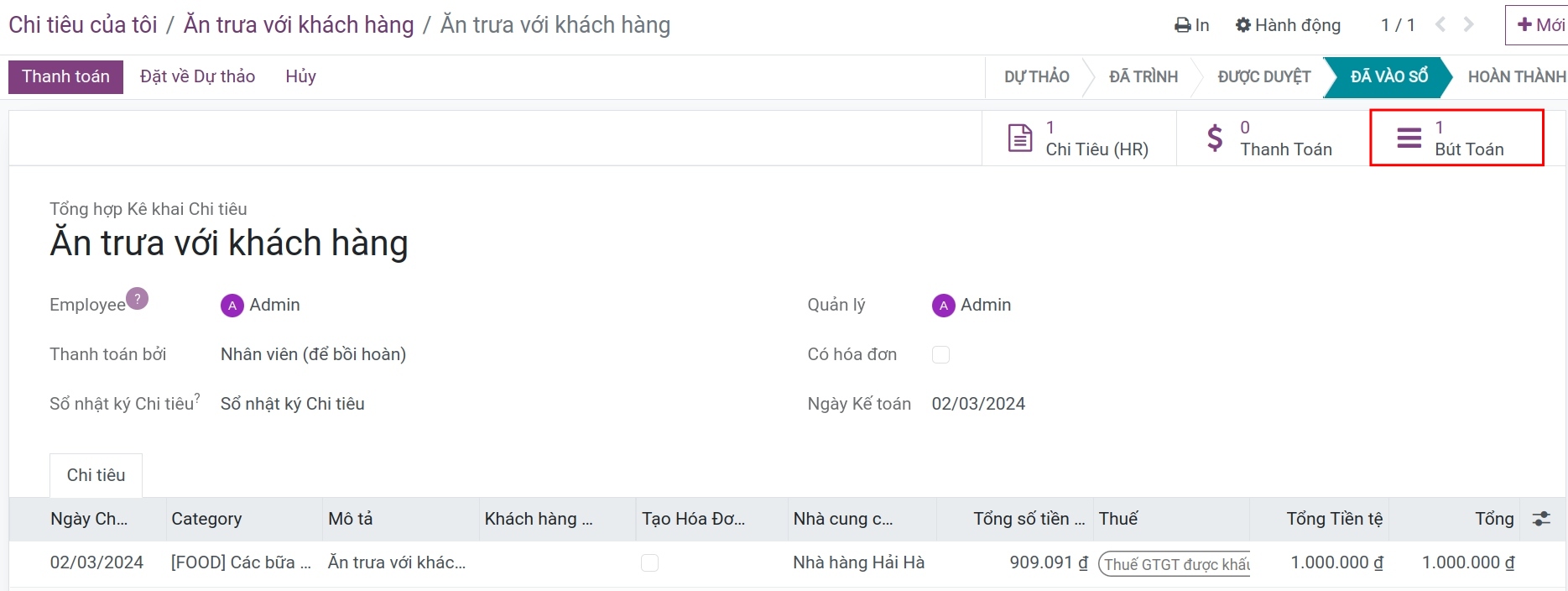
Task: Select the ĐƯỢC DUYỆT status stage
Action: click(x=1264, y=76)
